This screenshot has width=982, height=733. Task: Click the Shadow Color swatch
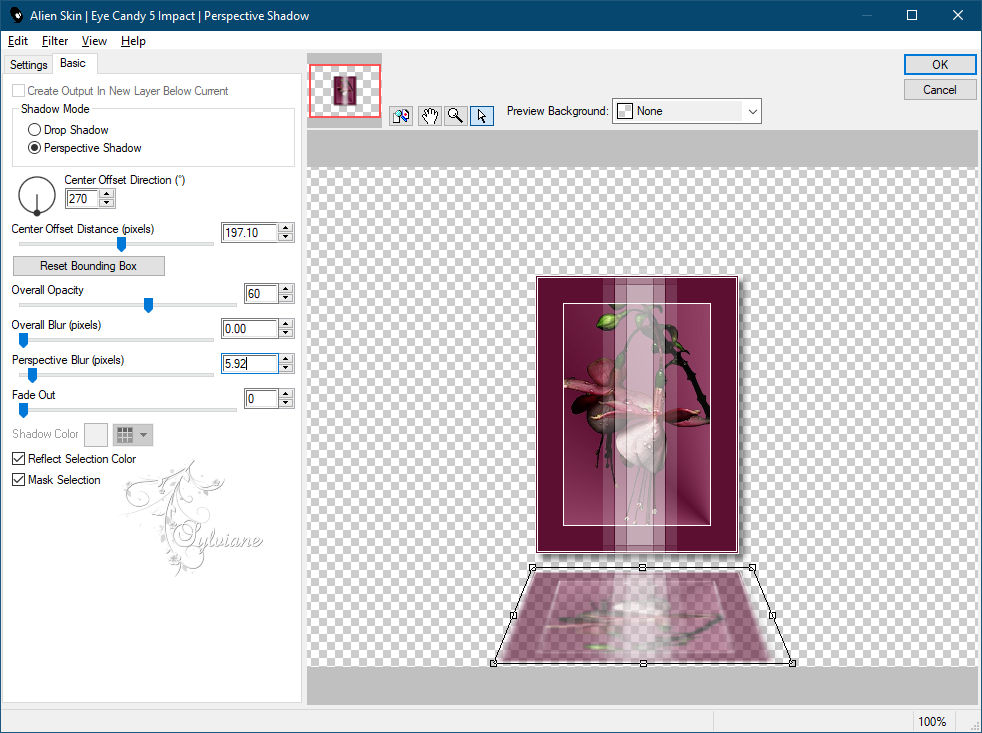point(96,435)
